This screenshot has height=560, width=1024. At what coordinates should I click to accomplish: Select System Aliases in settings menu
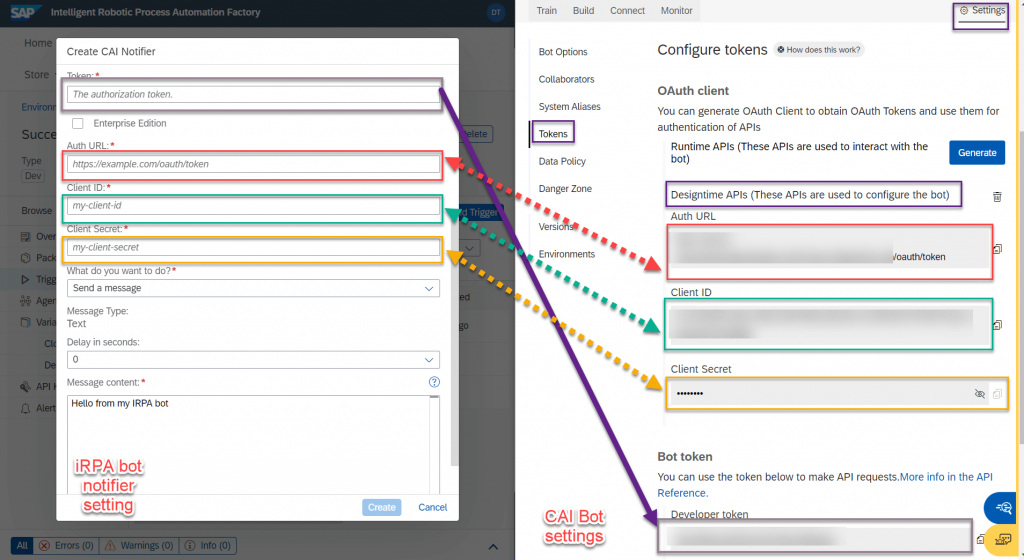click(569, 107)
